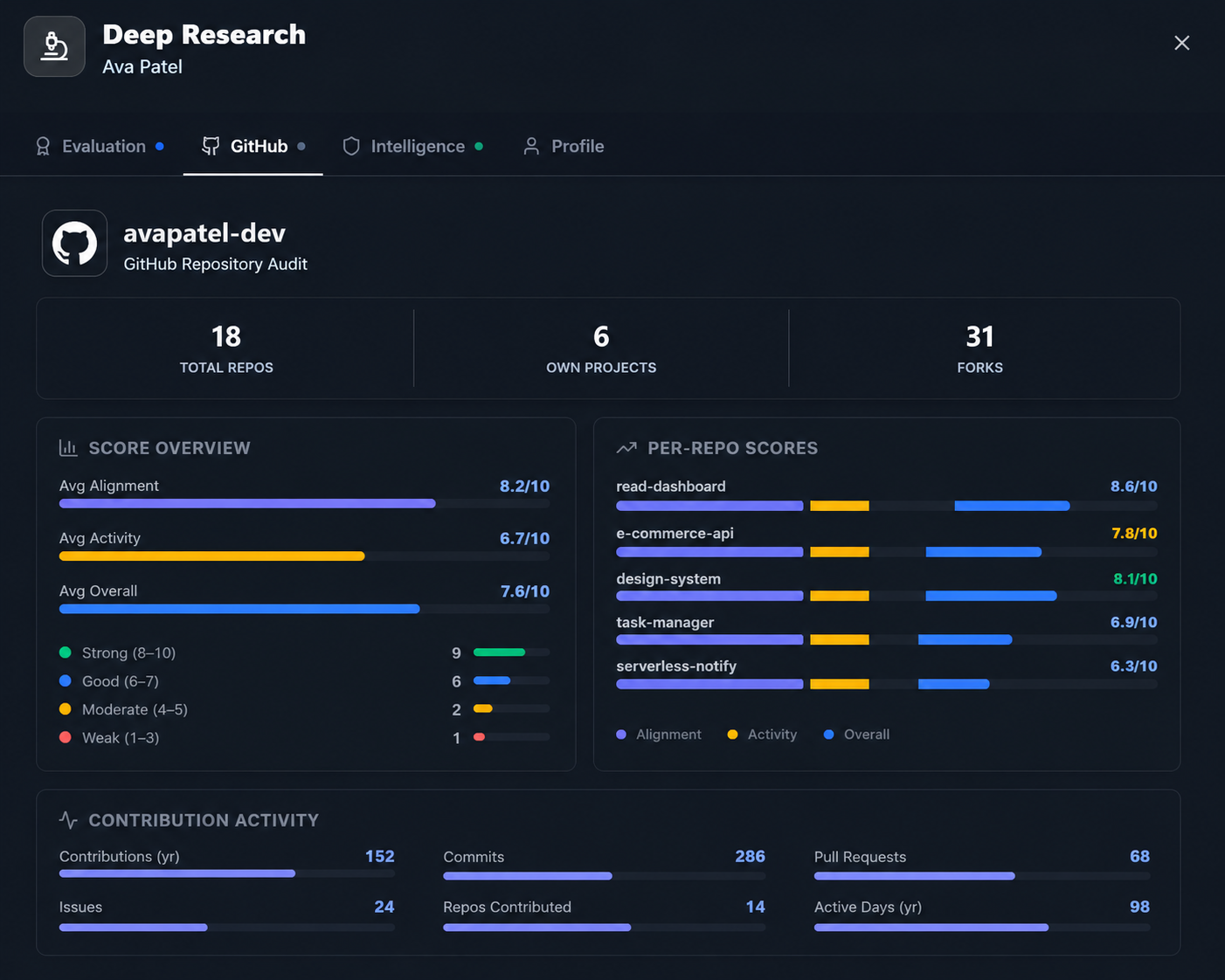Click the Overall legend dot
The height and width of the screenshot is (980, 1225).
[828, 735]
